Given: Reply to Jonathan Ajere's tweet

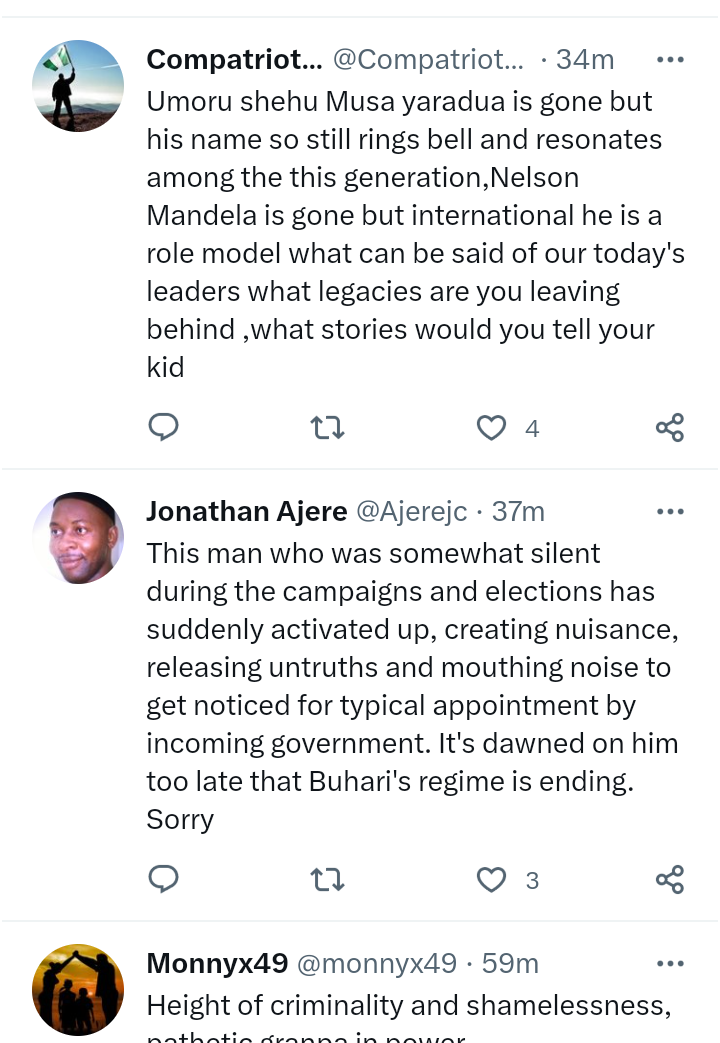Looking at the screenshot, I should click(163, 879).
